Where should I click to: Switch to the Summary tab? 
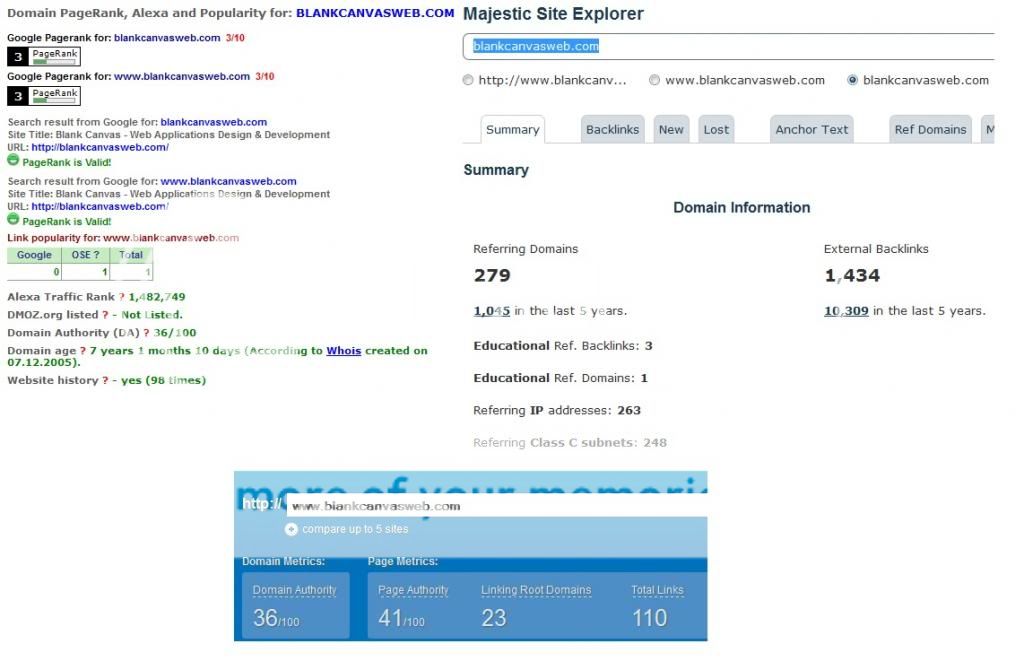513,129
